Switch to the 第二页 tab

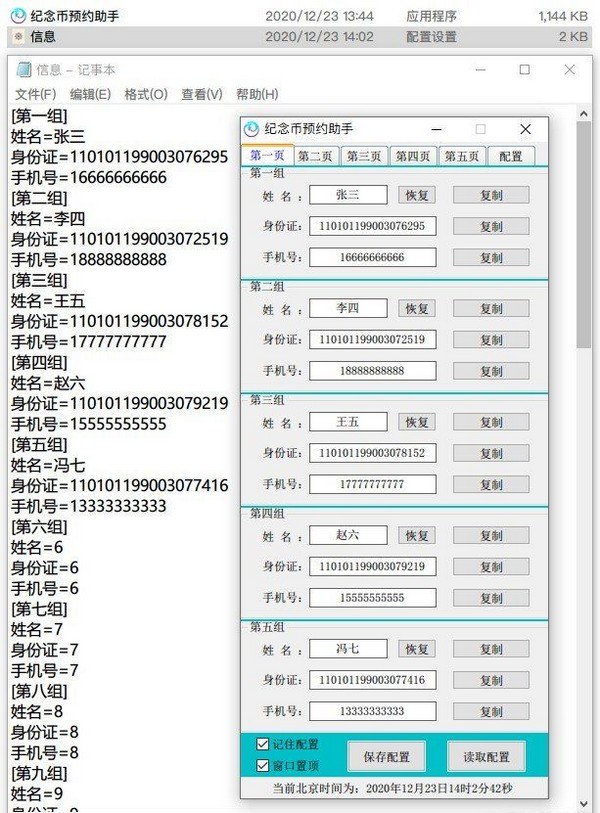316,156
